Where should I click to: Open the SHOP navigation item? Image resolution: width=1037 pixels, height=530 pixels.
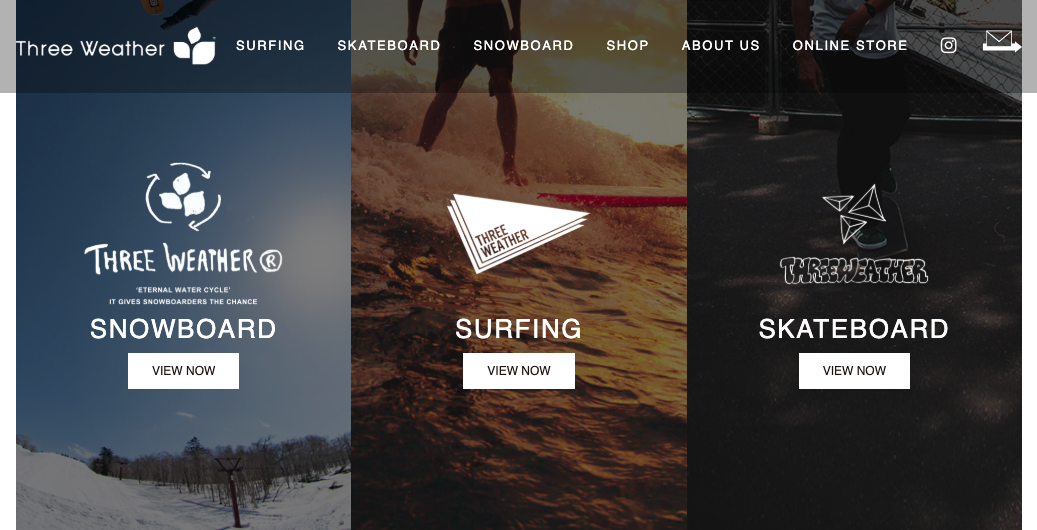(x=627, y=46)
